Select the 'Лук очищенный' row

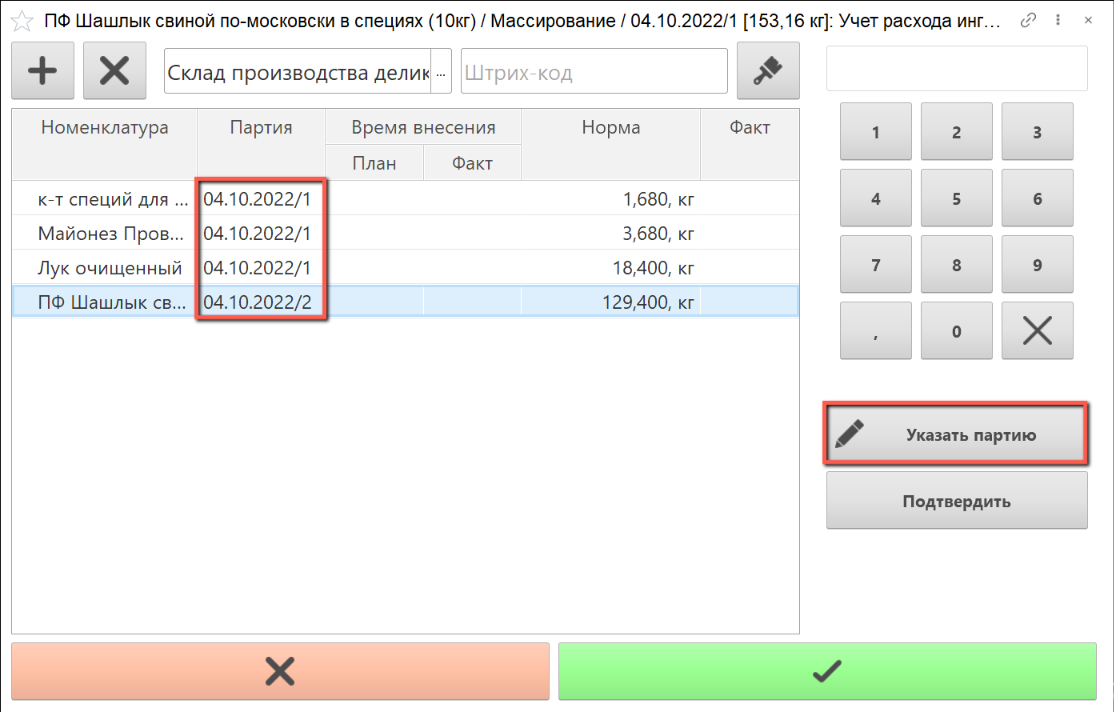[110, 268]
